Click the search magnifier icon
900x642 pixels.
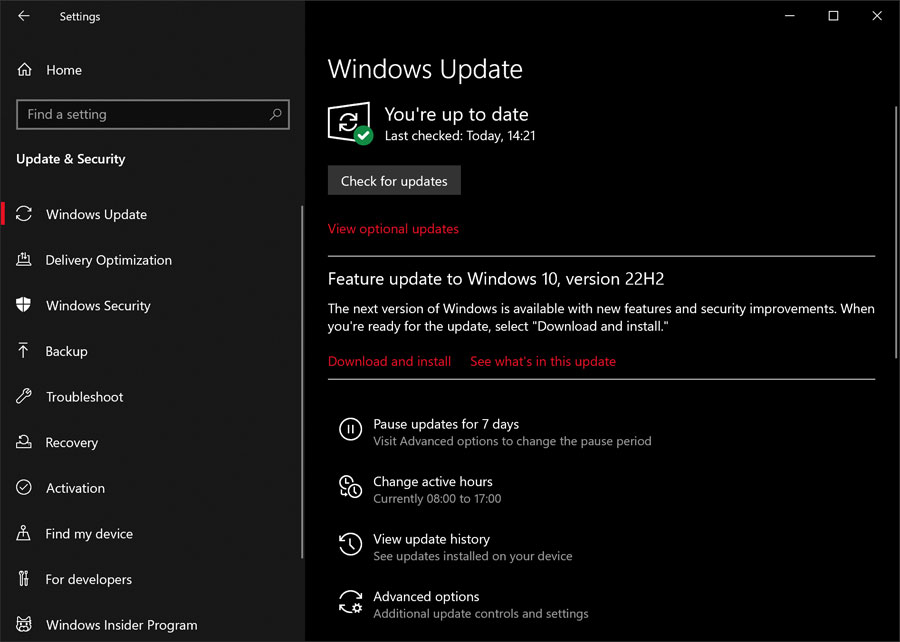coord(276,114)
